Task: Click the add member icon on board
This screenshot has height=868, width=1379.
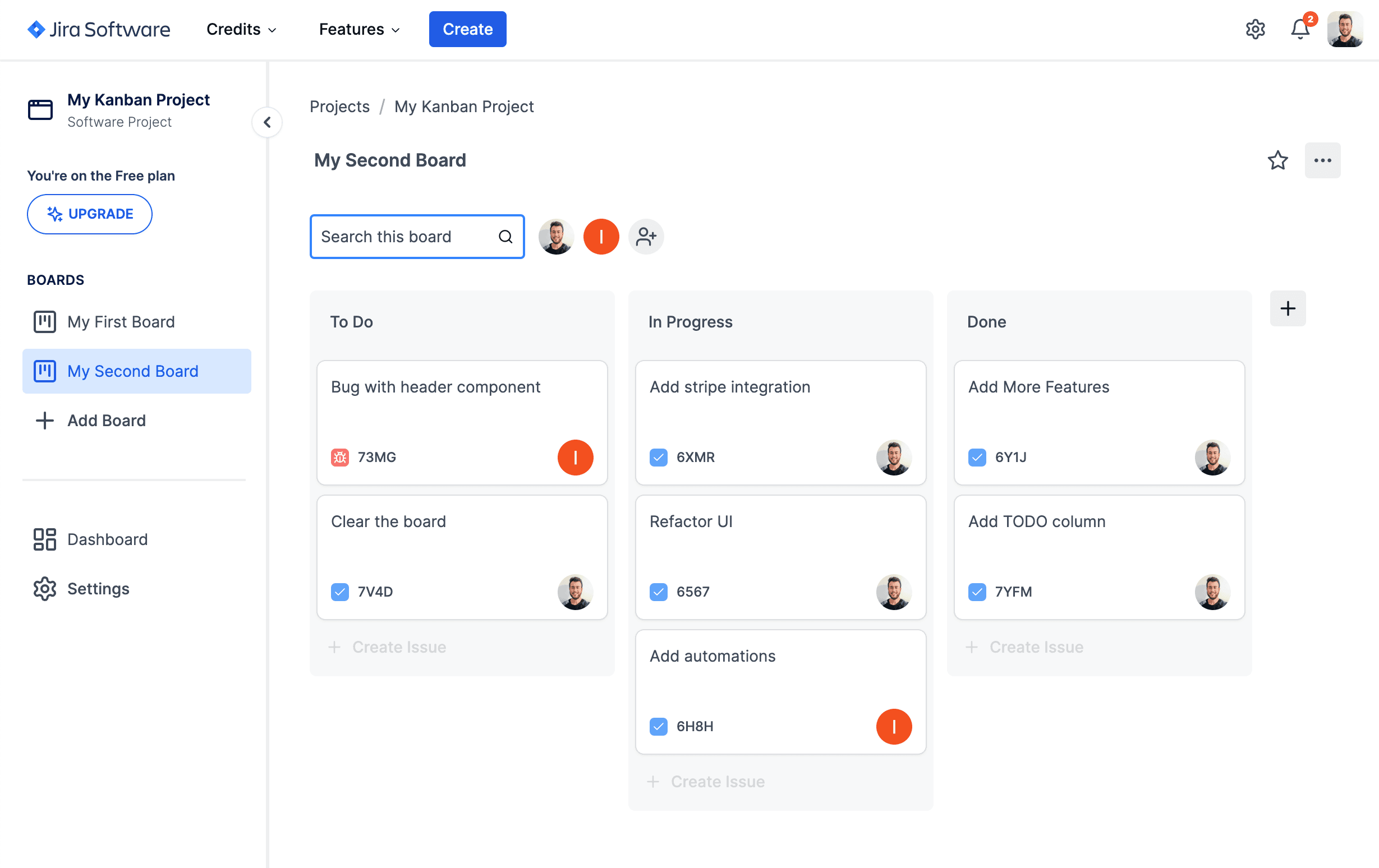Action: (x=646, y=236)
